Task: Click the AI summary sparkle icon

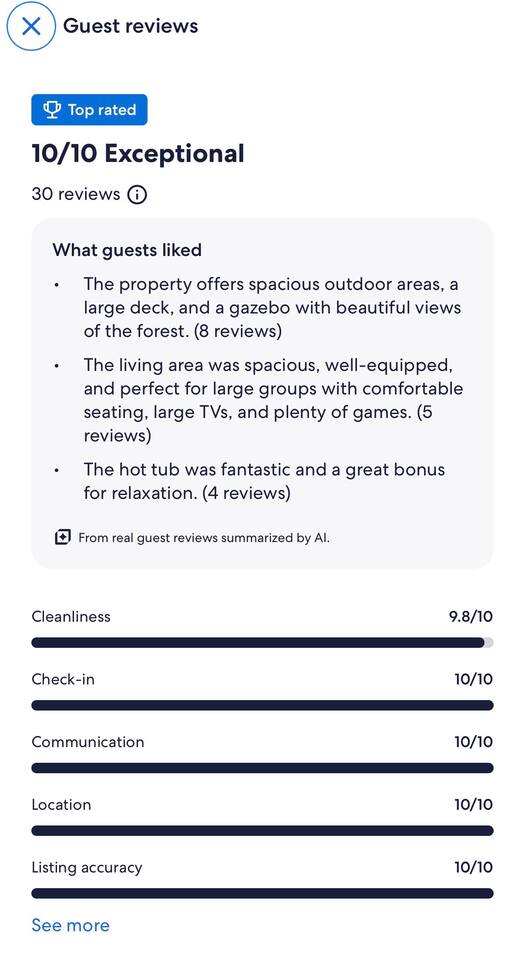Action: [x=62, y=538]
